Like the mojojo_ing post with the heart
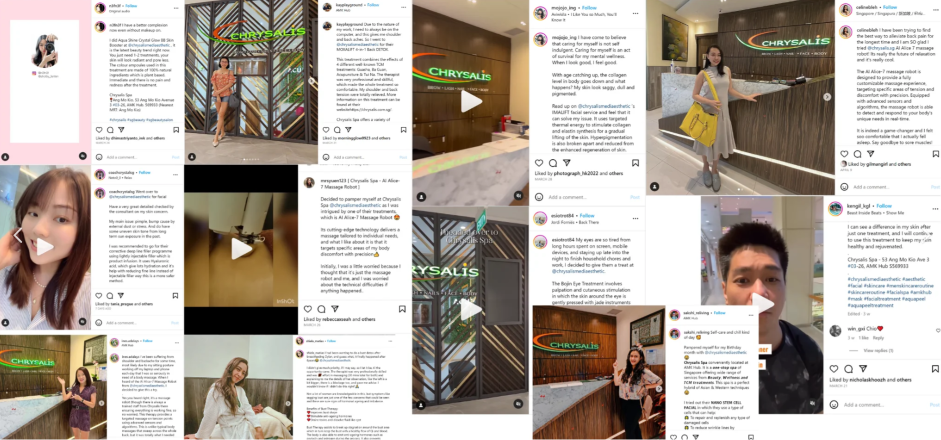941x440 pixels. pyautogui.click(x=539, y=163)
